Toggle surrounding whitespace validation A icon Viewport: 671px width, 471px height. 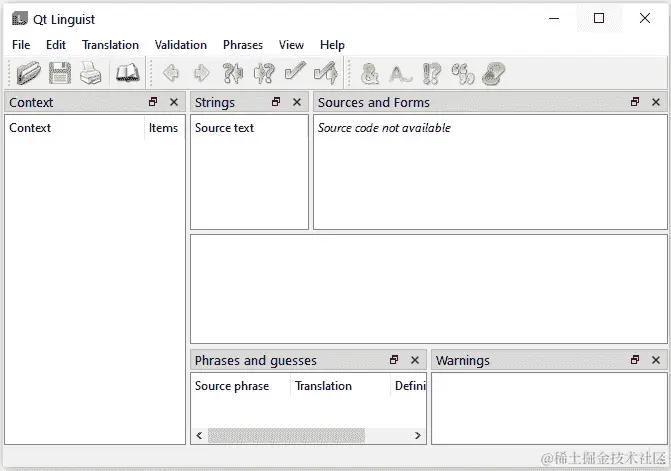401,74
